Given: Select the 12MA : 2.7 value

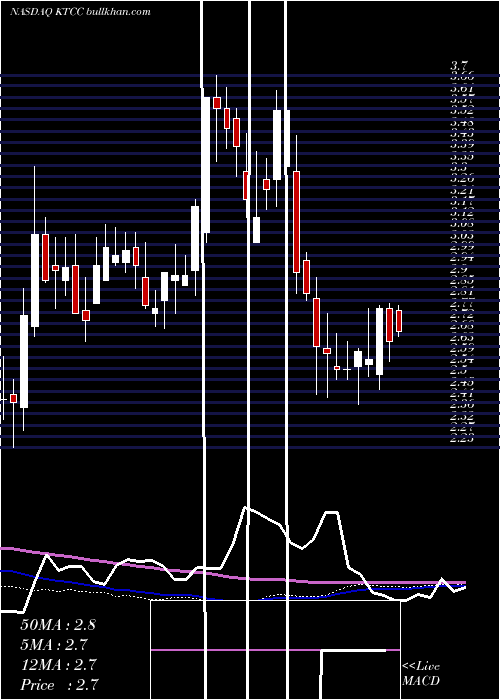Looking at the screenshot, I should (58, 665).
